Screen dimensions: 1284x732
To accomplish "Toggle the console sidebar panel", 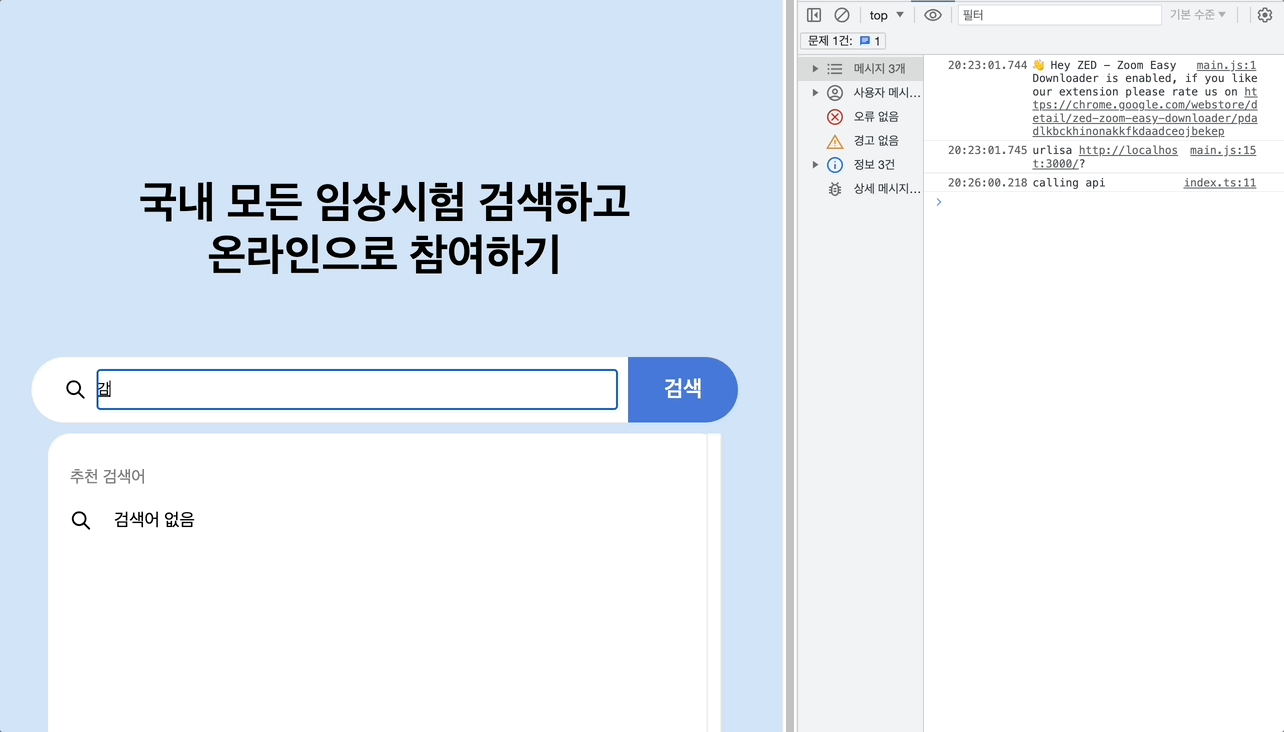I will (813, 14).
